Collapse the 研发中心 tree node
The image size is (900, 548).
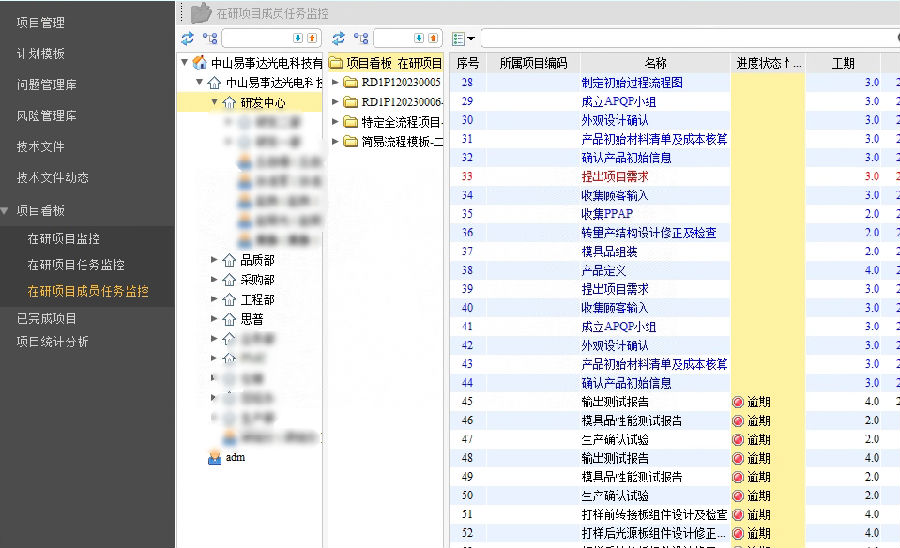tap(215, 102)
